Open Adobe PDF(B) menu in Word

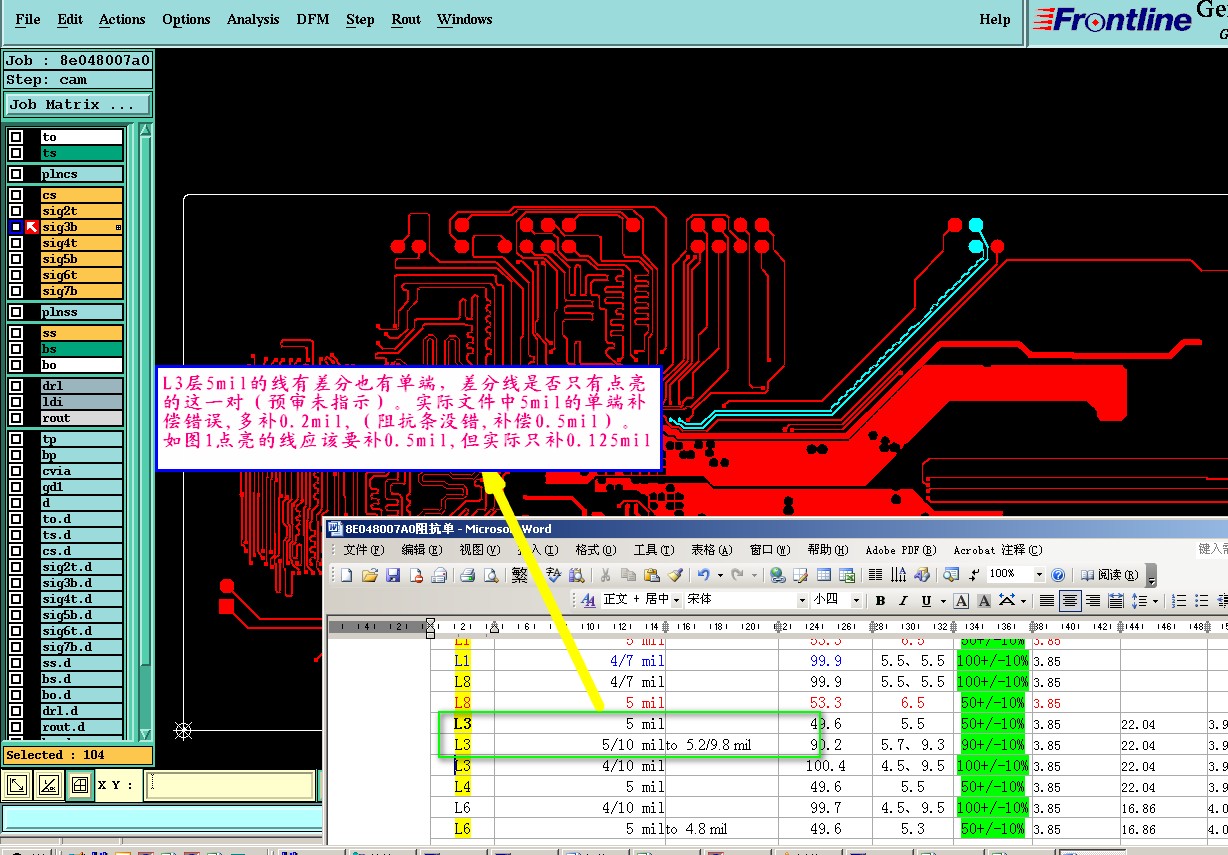pyautogui.click(x=901, y=550)
